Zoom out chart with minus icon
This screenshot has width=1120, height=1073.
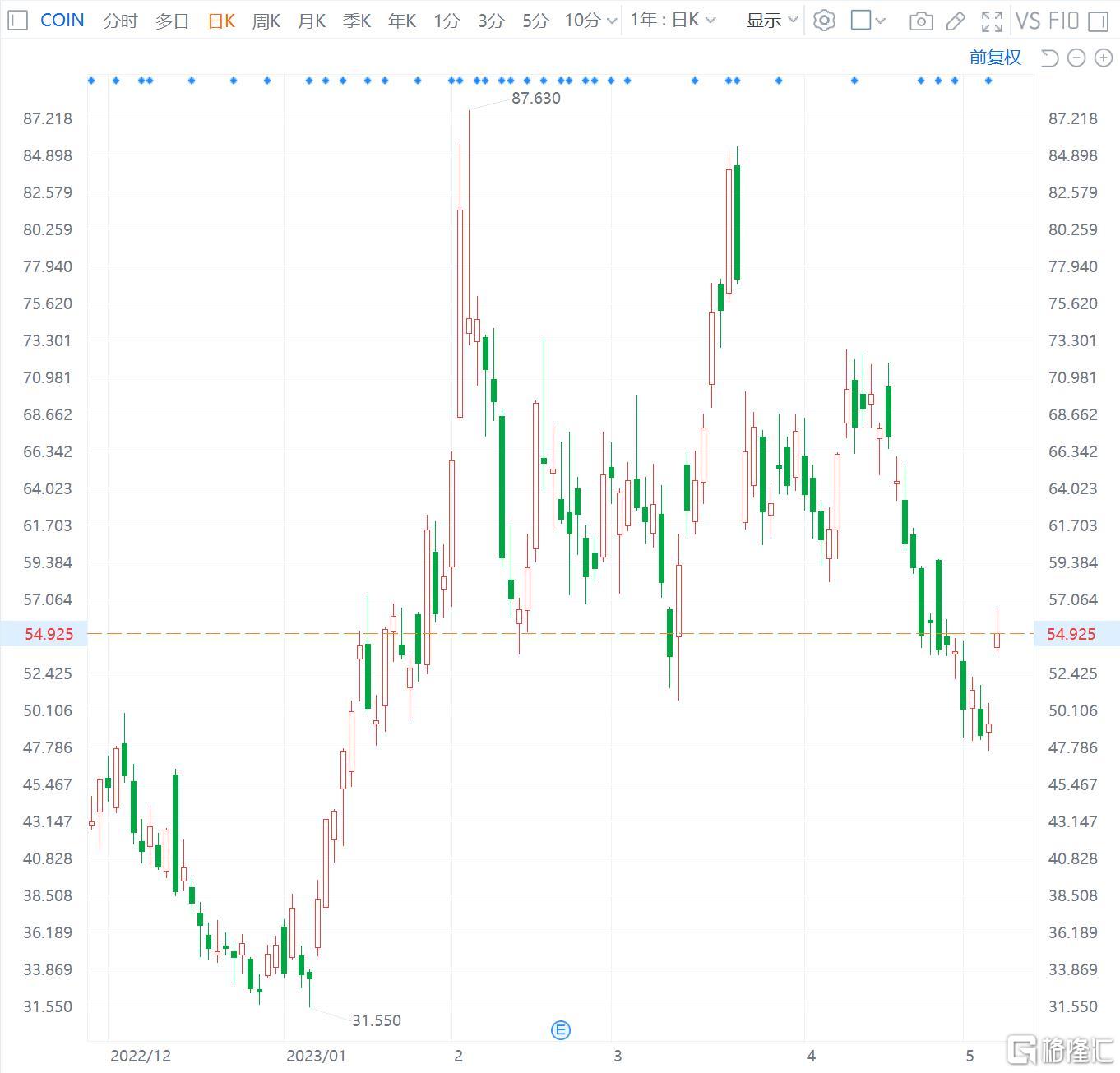1076,58
